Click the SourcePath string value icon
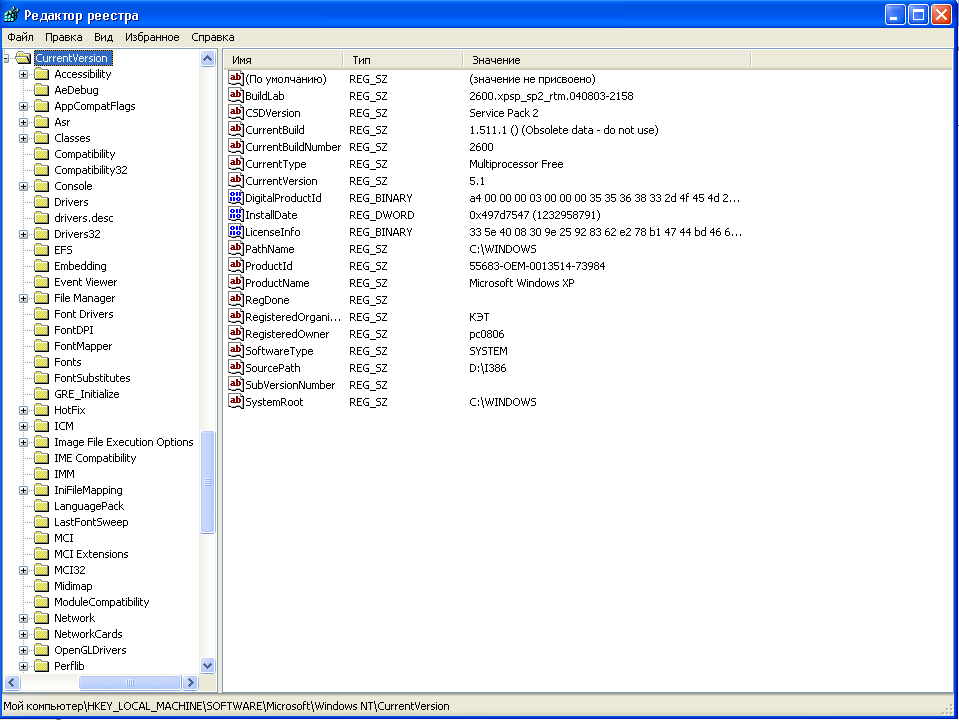 click(235, 367)
